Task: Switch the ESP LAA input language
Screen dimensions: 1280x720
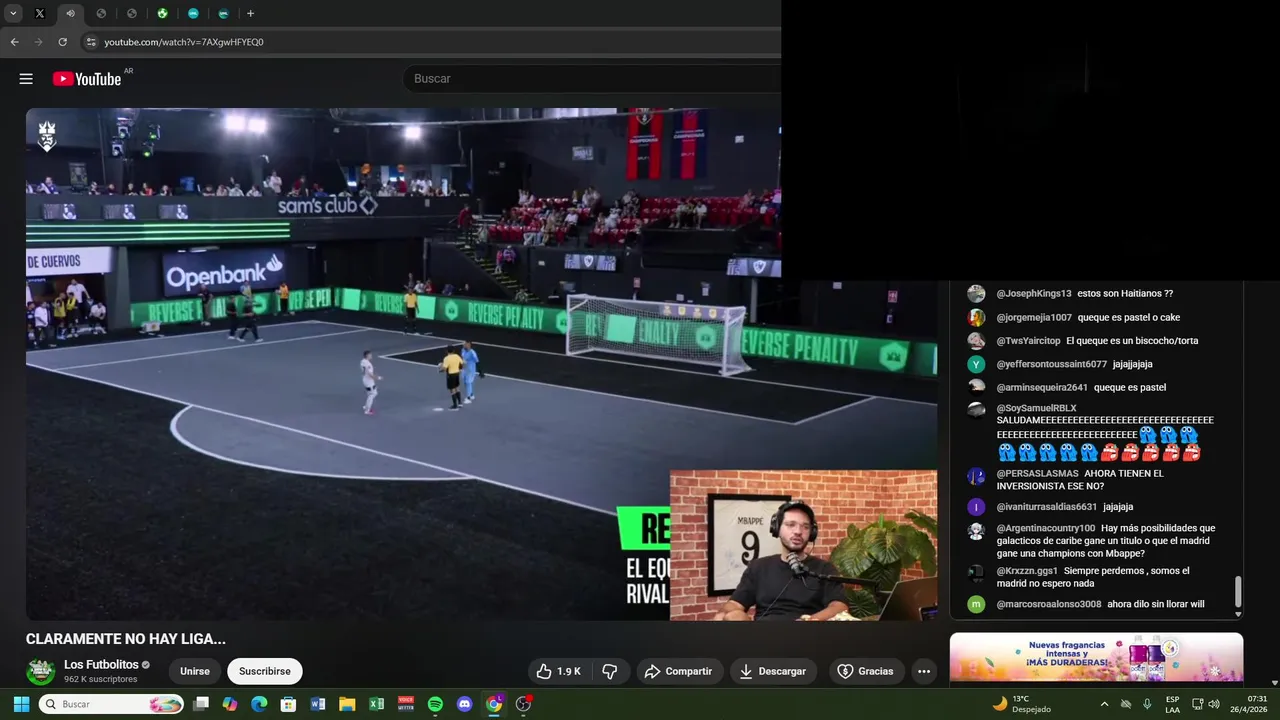Action: click(1172, 704)
